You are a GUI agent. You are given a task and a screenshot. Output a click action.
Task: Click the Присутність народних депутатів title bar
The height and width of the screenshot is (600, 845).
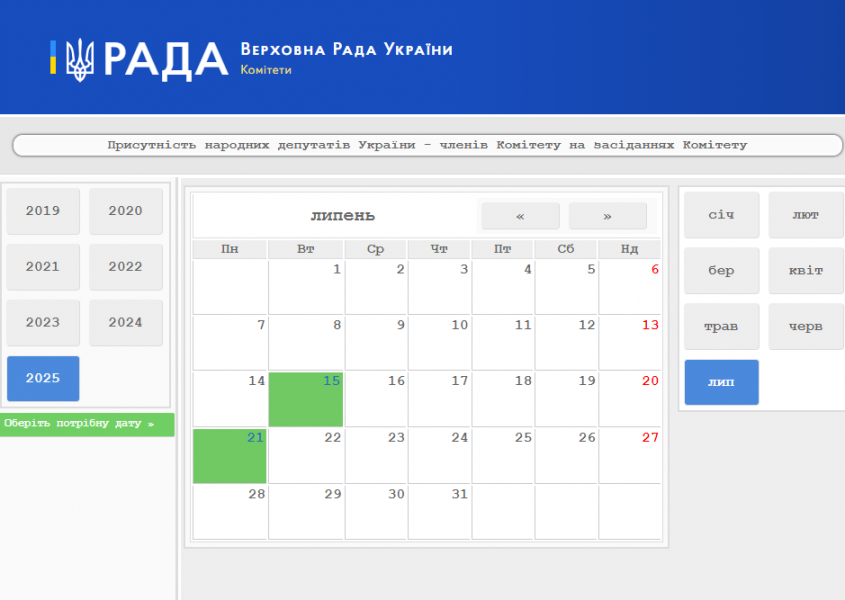coord(427,145)
